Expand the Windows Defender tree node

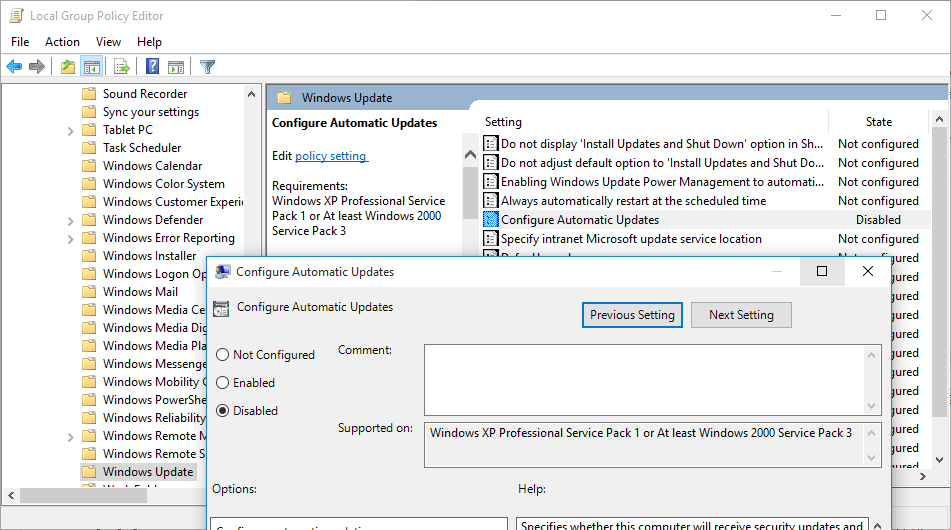click(70, 220)
